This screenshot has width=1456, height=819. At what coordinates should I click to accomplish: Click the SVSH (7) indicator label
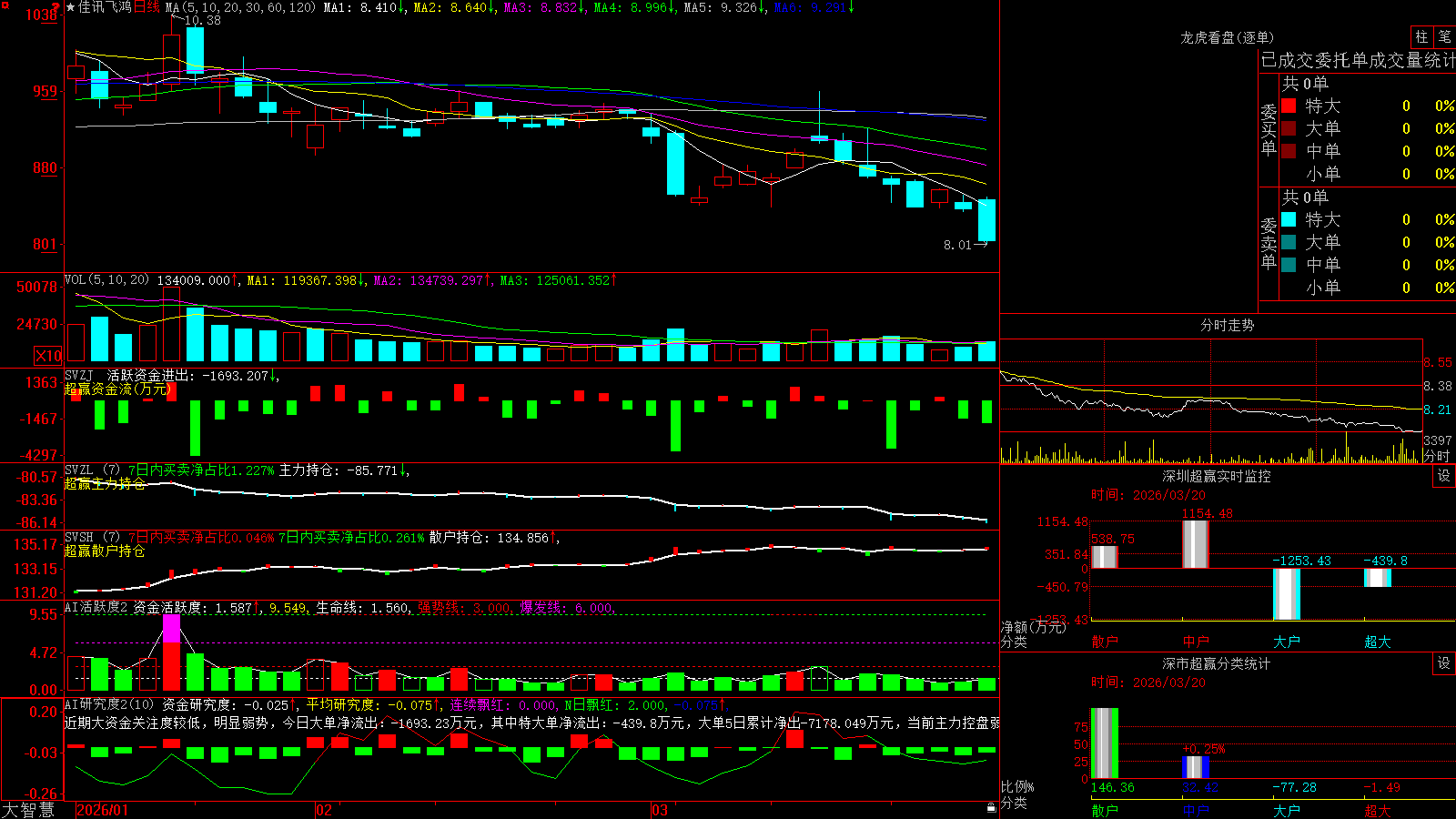pyautogui.click(x=92, y=538)
